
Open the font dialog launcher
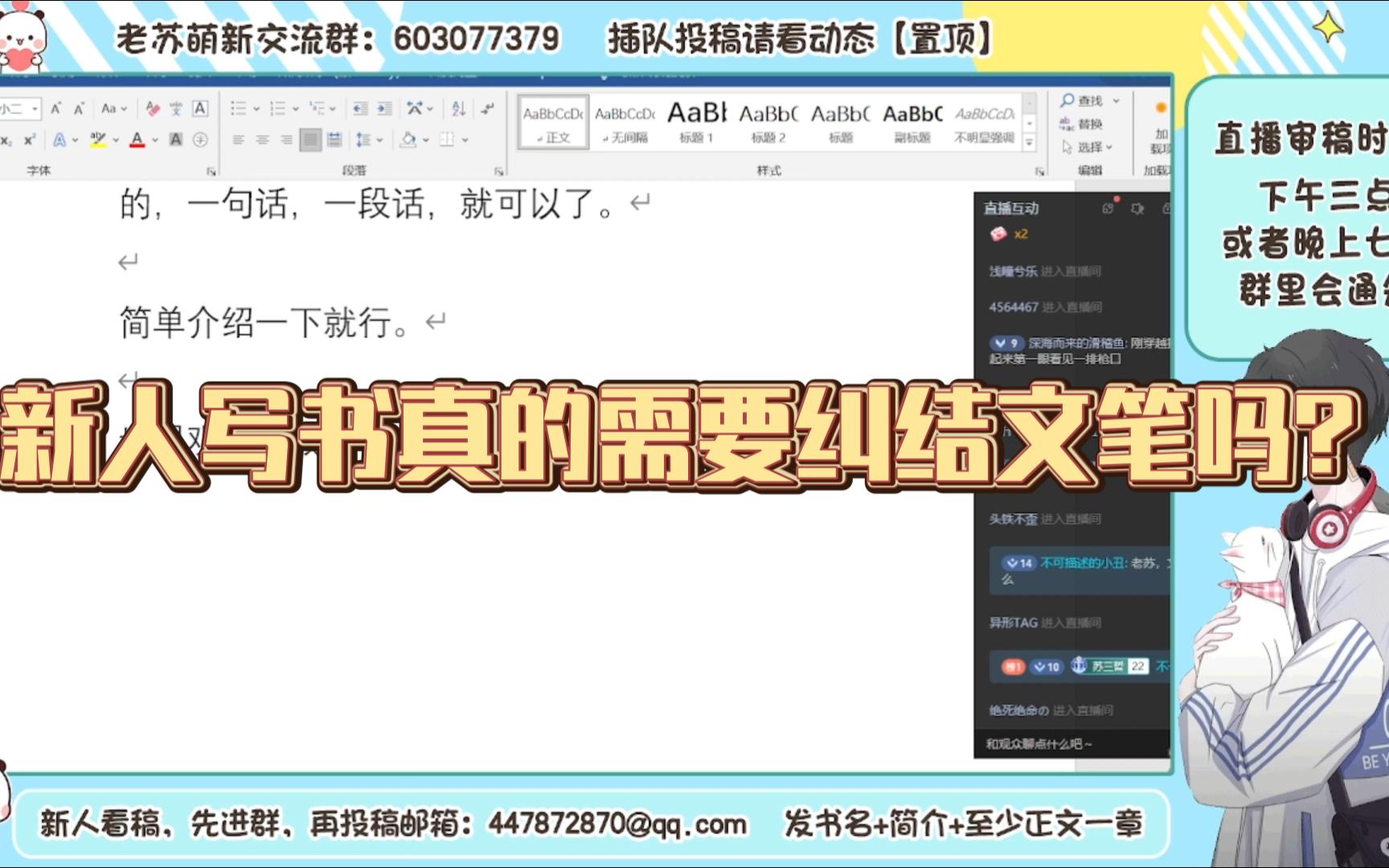click(211, 171)
